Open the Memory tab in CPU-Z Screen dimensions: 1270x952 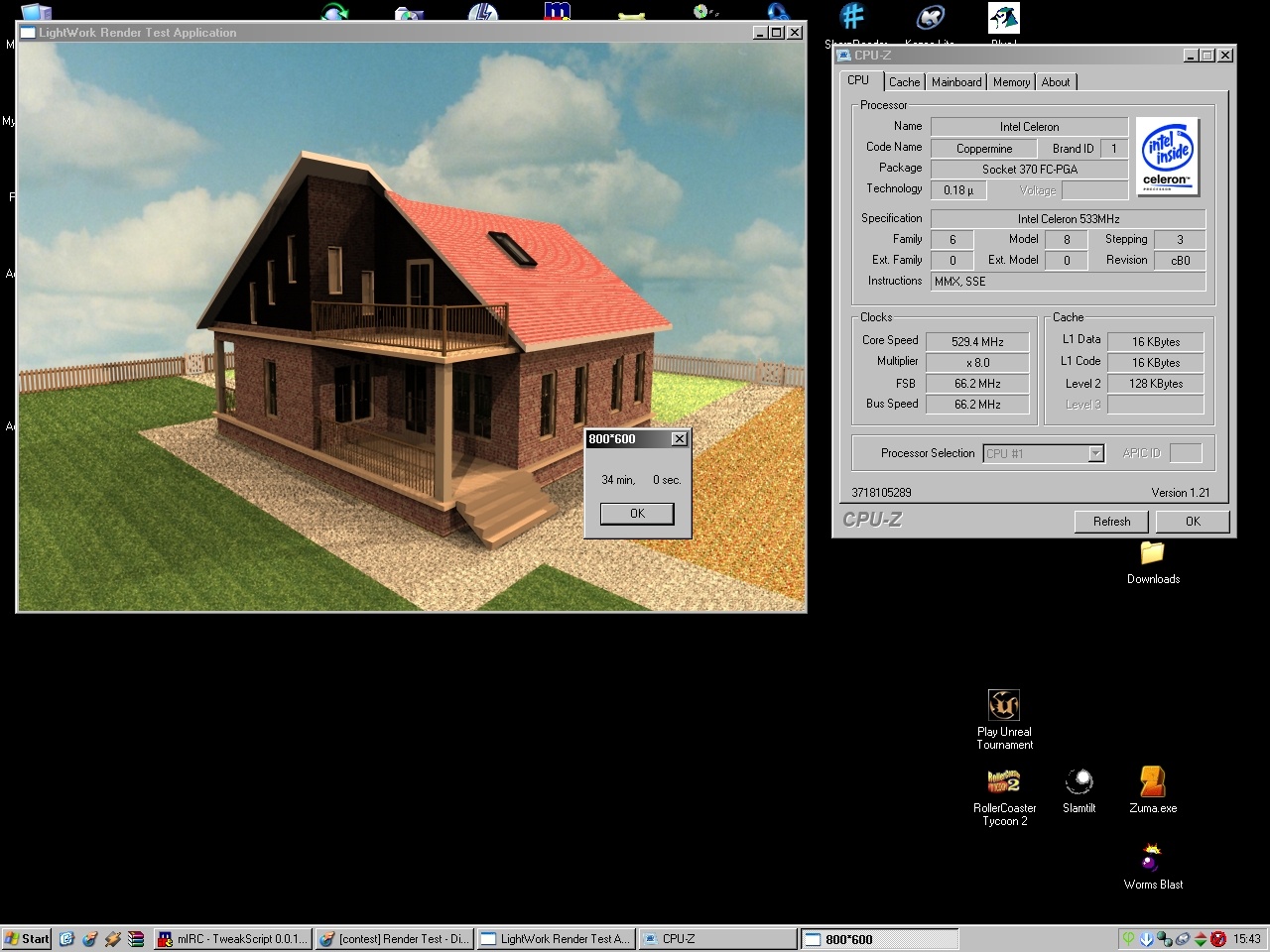click(x=1011, y=82)
